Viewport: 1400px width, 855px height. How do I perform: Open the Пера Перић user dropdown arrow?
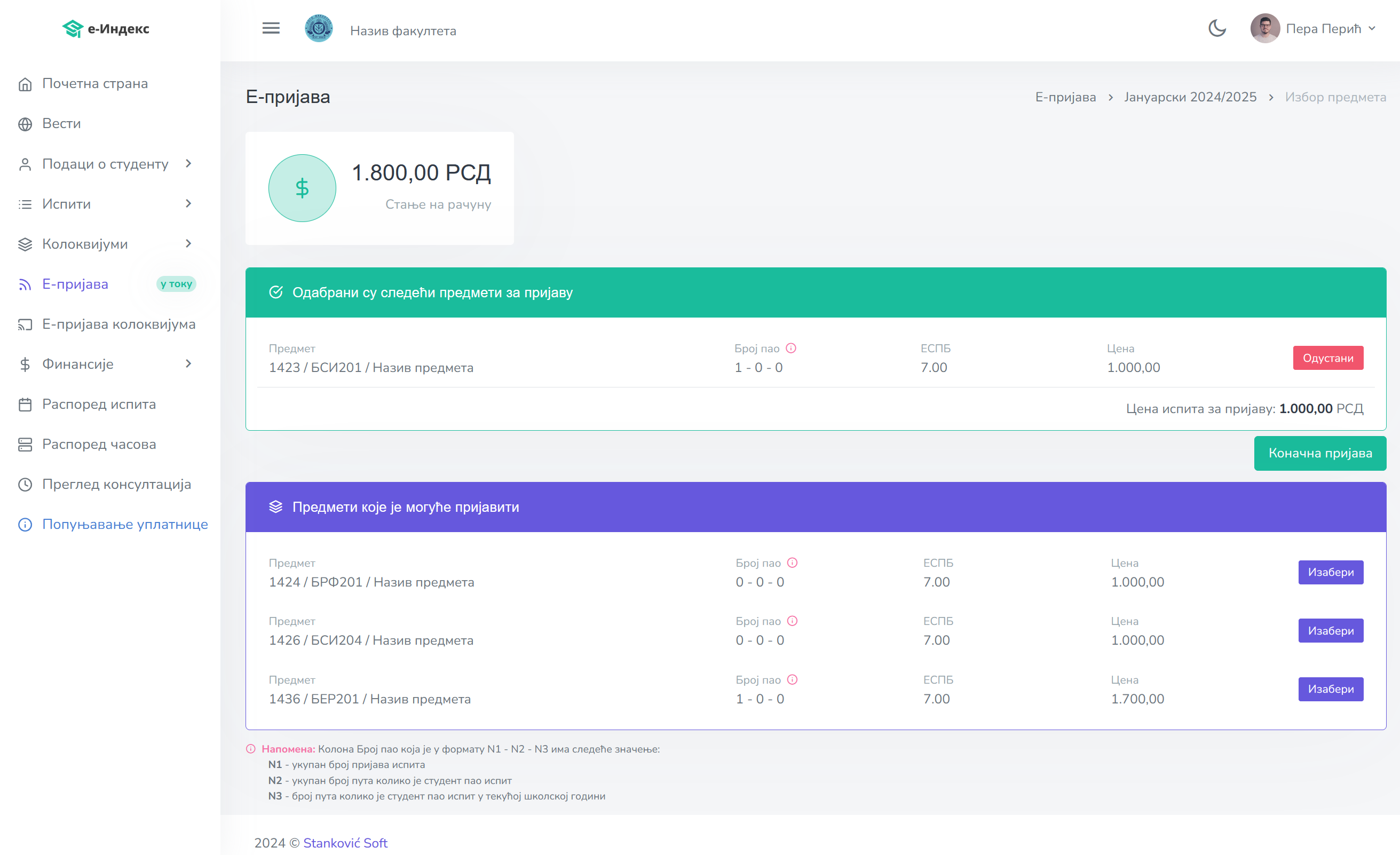(x=1372, y=28)
